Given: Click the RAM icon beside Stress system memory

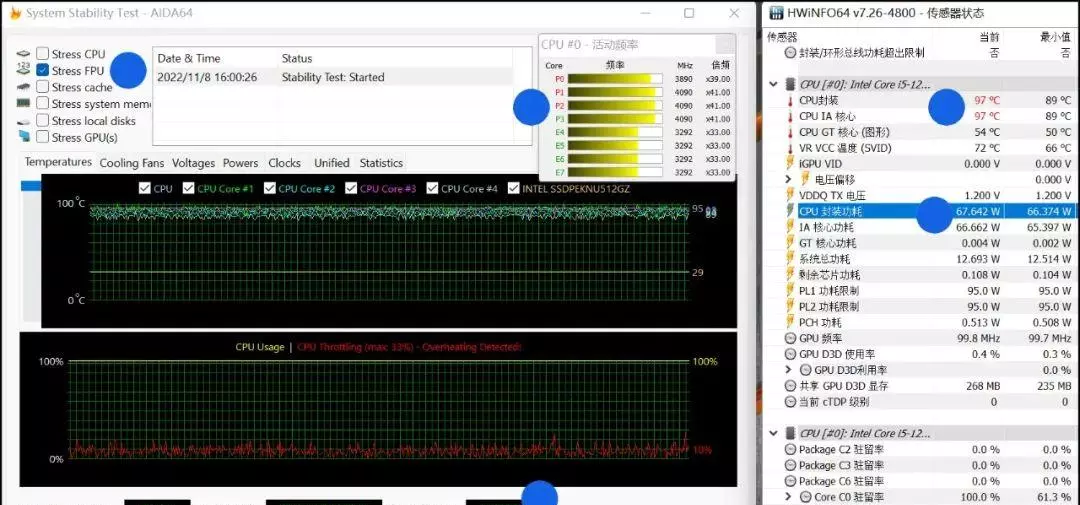Looking at the screenshot, I should pos(24,103).
